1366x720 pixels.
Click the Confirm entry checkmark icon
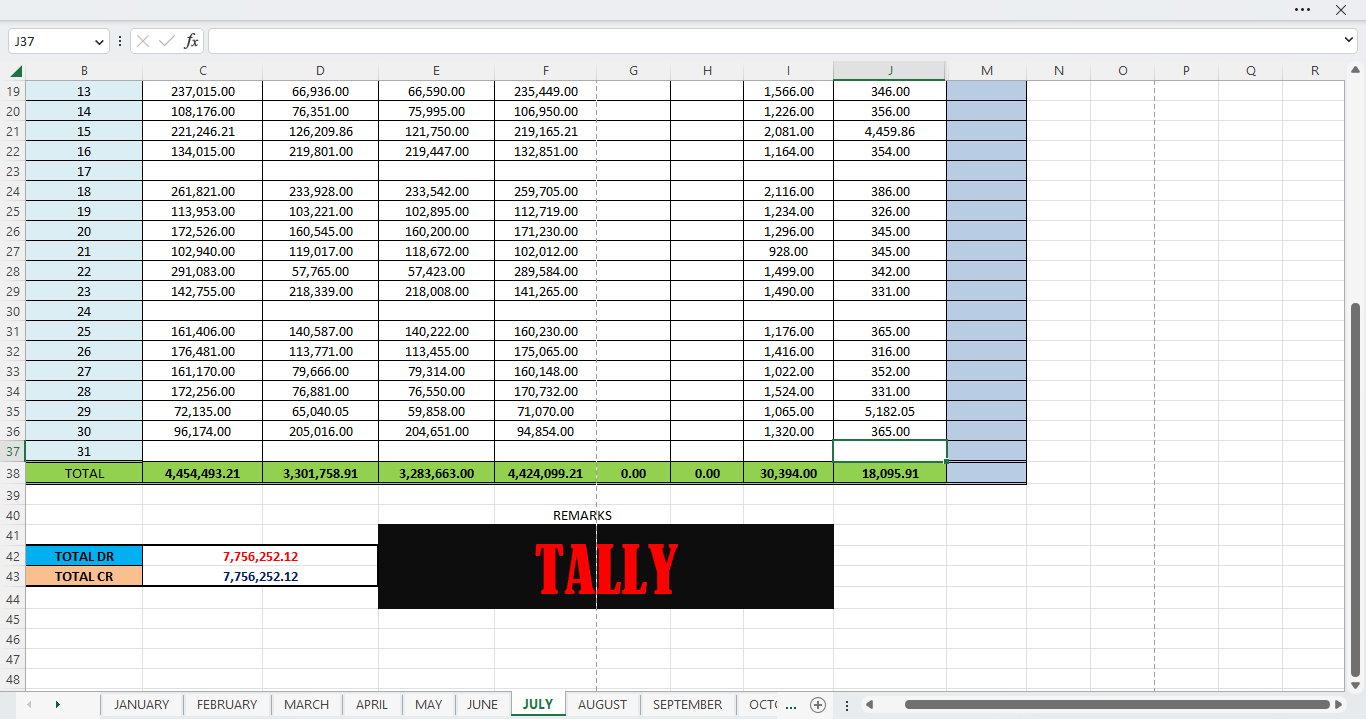click(x=167, y=41)
